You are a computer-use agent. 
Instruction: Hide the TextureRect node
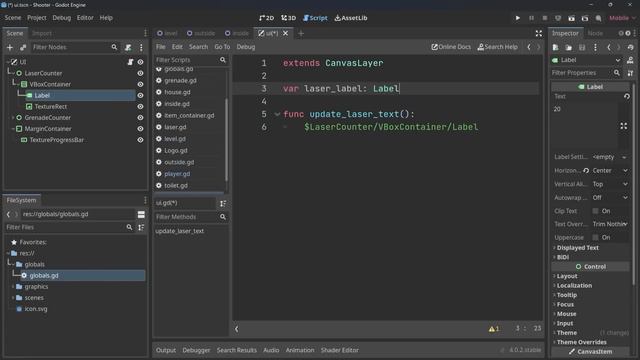click(x=140, y=107)
